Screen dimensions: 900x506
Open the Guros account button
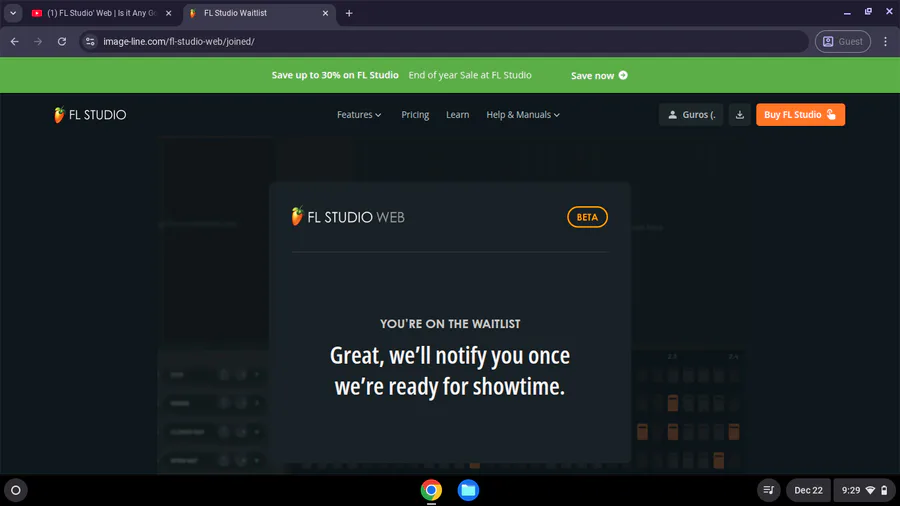click(691, 115)
